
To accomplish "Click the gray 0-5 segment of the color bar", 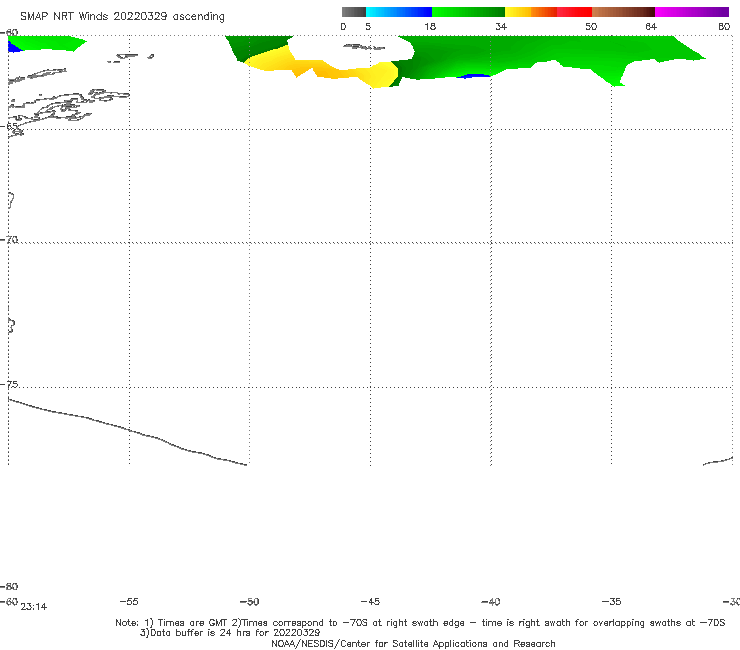I will pyautogui.click(x=353, y=12).
